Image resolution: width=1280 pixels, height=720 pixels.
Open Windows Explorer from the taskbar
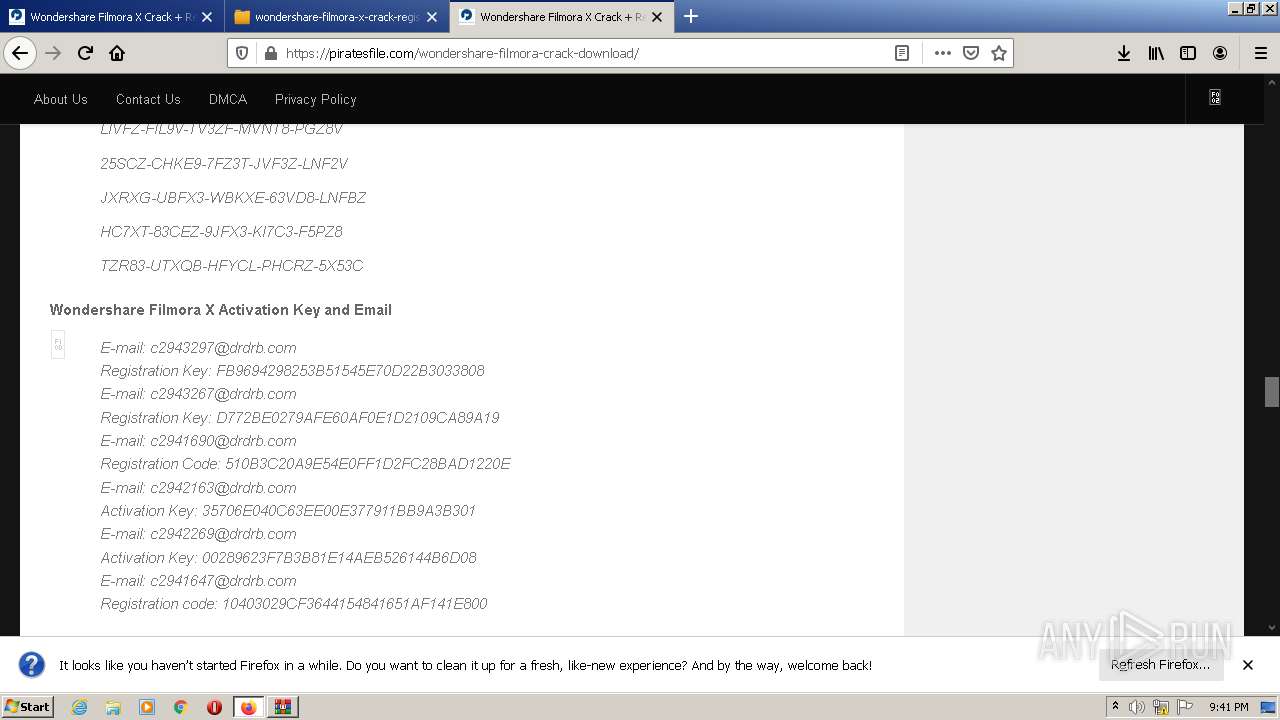[113, 707]
